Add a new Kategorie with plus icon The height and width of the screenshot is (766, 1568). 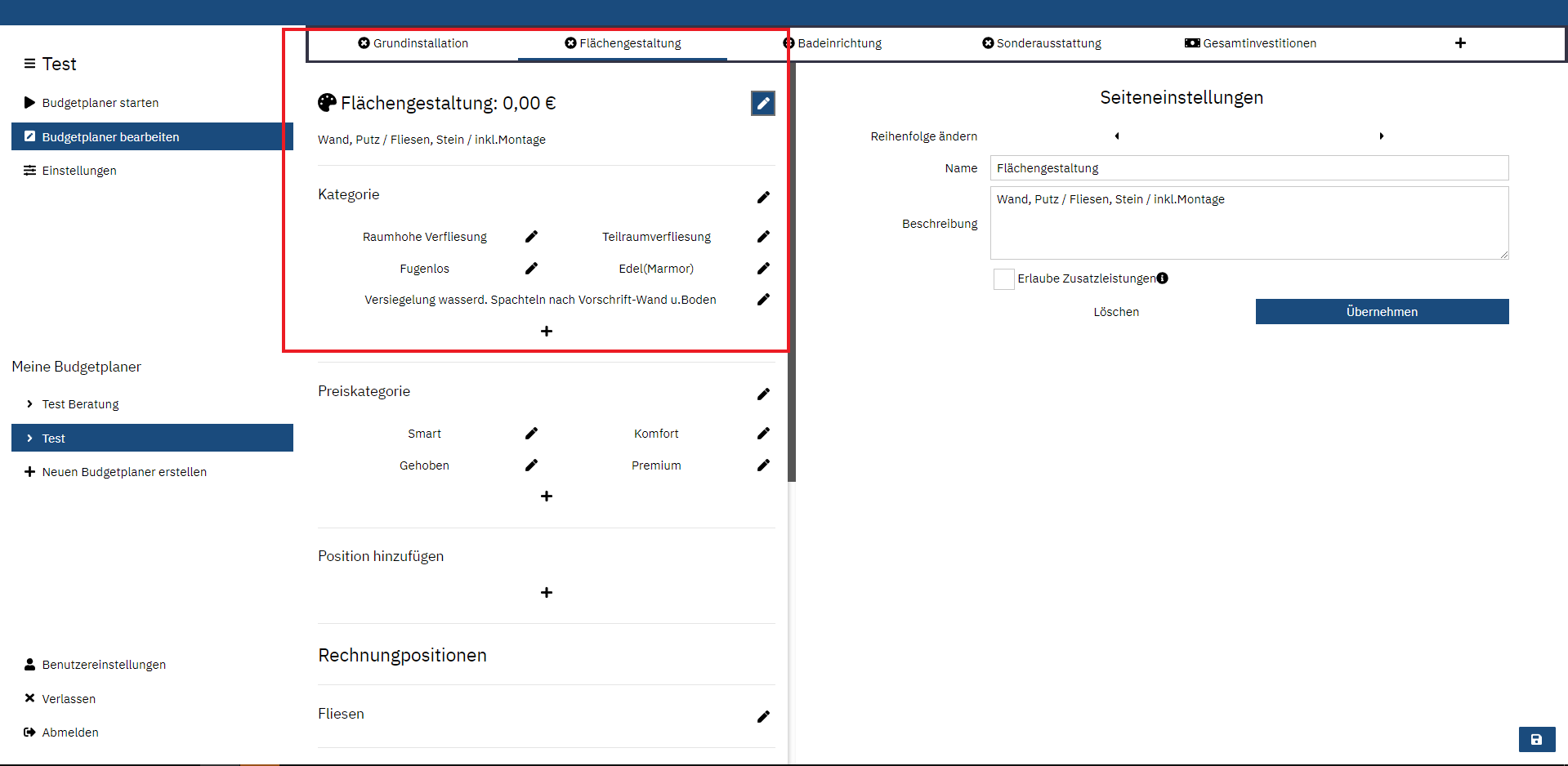[547, 331]
